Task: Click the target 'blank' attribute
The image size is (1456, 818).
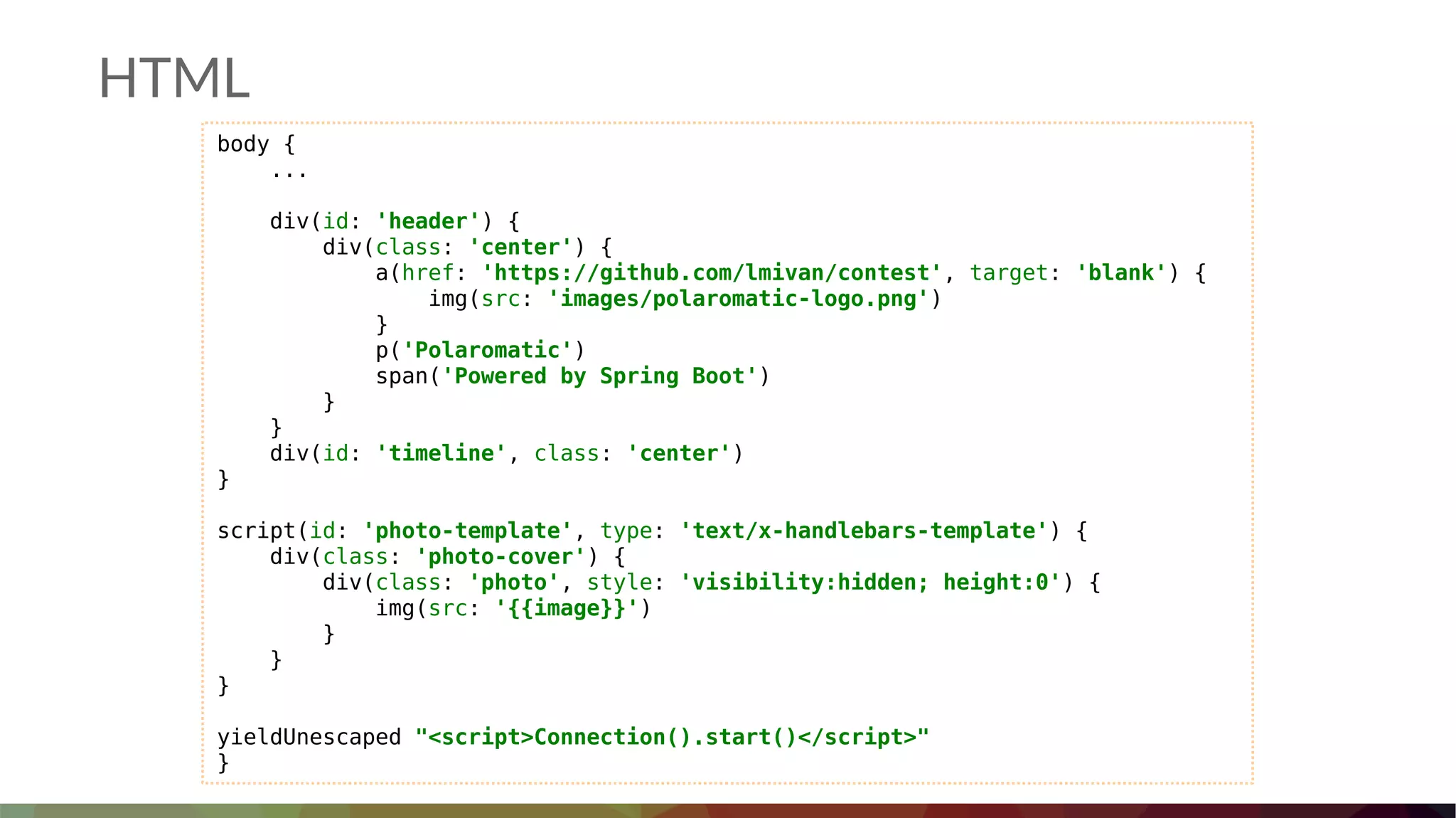Action: [x=1068, y=273]
